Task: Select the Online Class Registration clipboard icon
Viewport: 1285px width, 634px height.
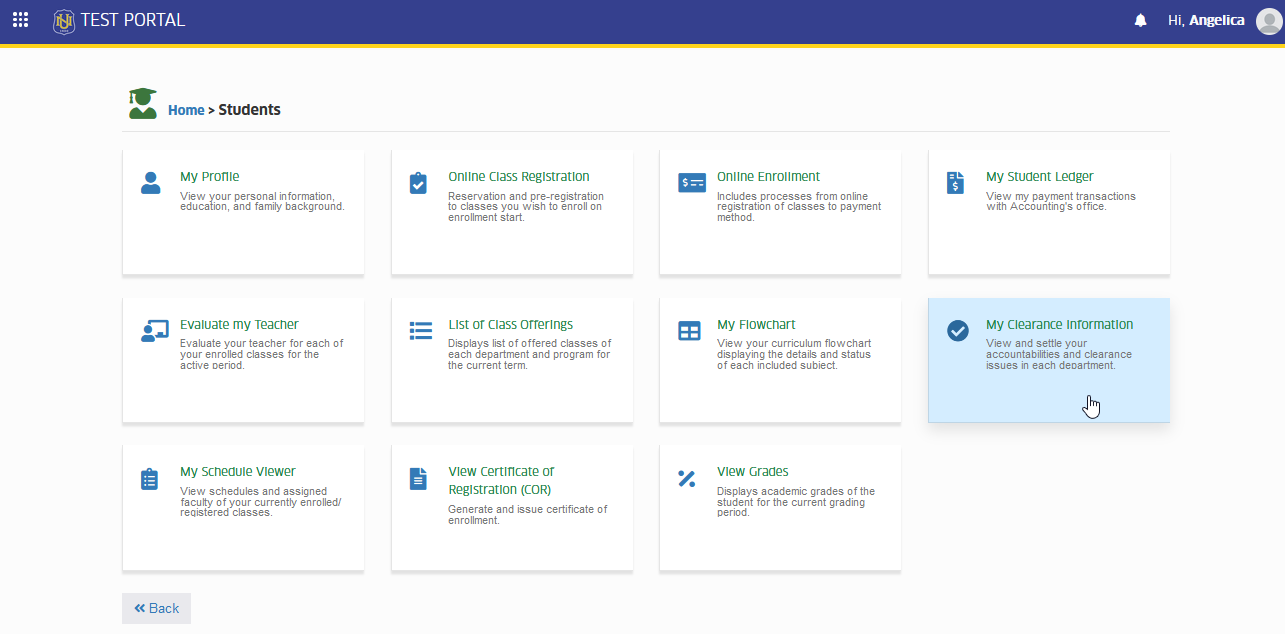Action: [x=419, y=183]
